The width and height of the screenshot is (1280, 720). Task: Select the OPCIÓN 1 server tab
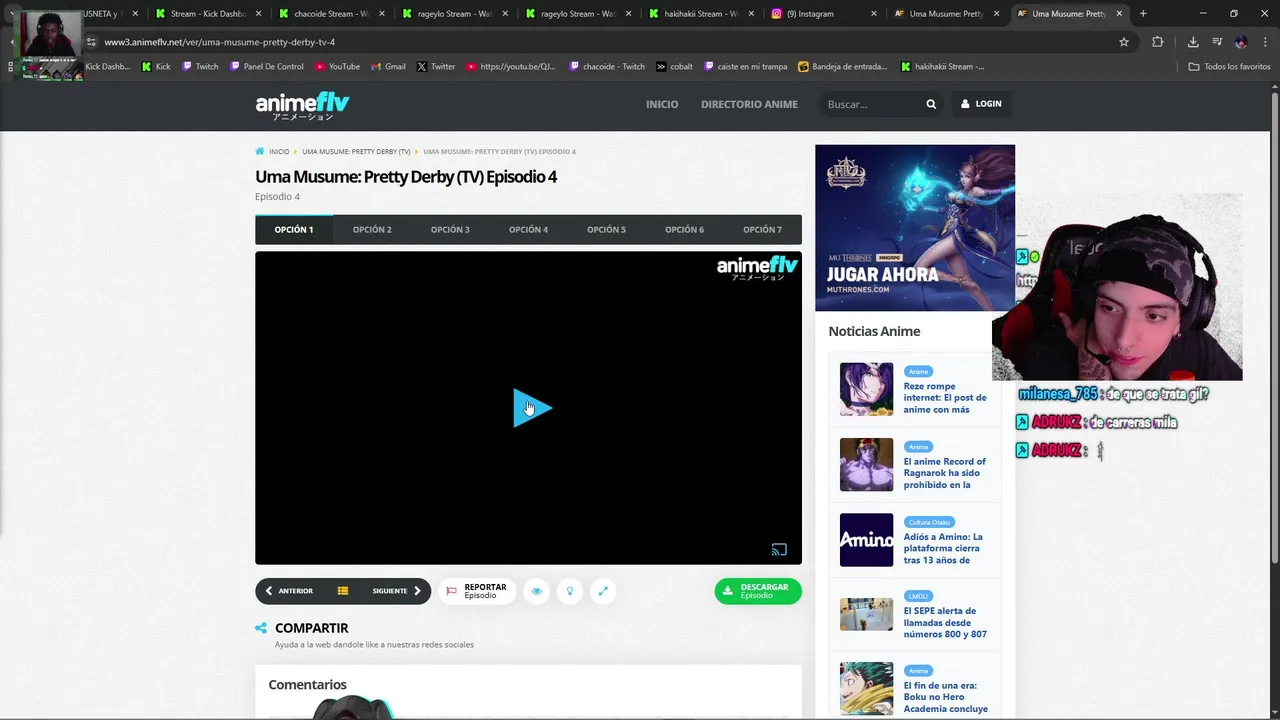294,229
